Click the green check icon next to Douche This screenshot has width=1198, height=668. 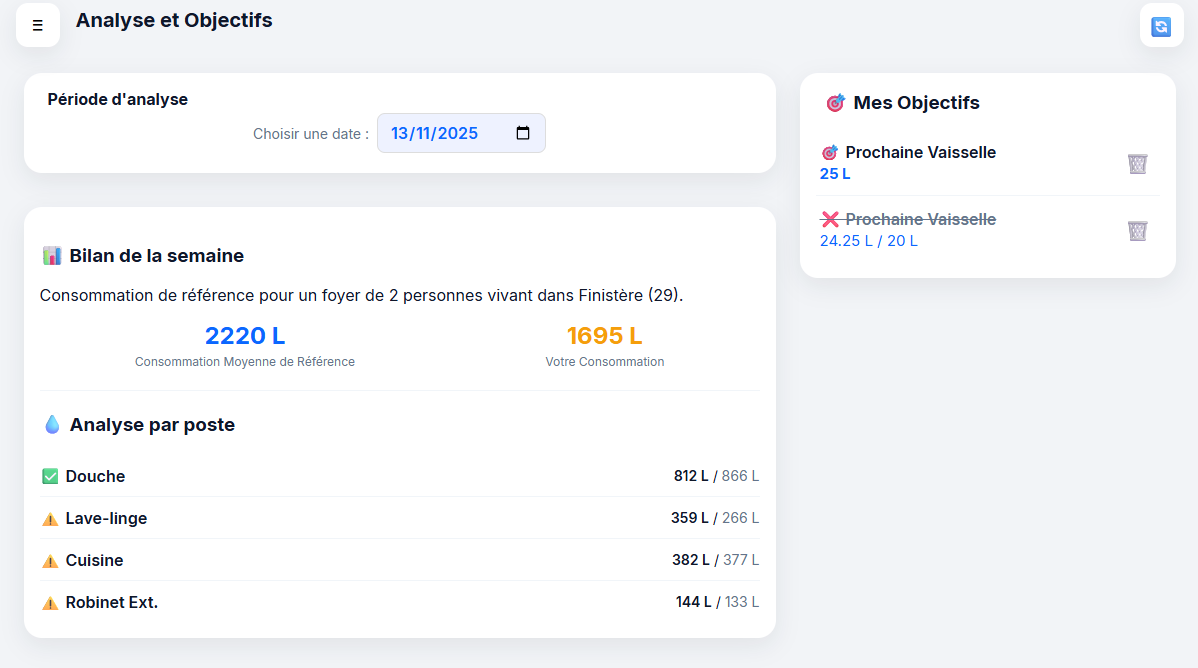point(50,477)
